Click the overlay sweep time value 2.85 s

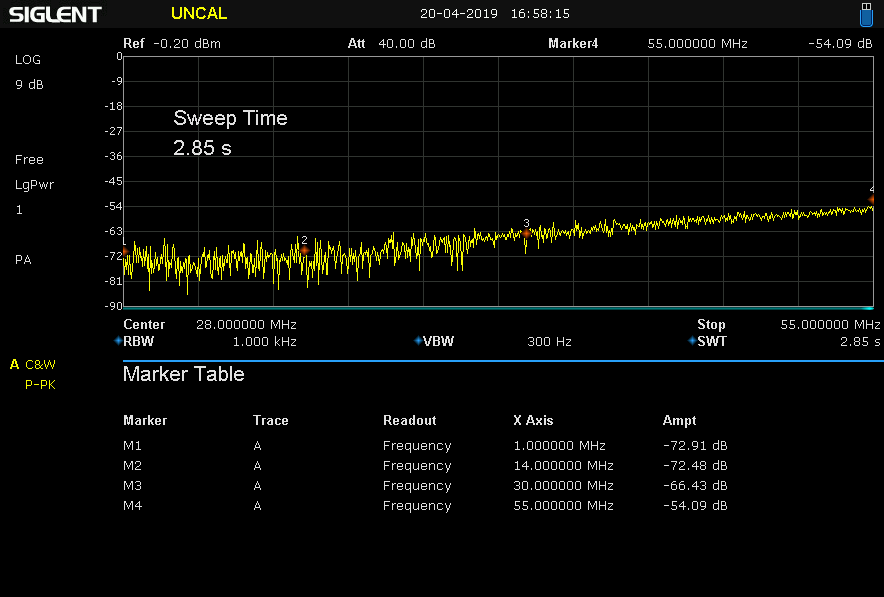[202, 148]
